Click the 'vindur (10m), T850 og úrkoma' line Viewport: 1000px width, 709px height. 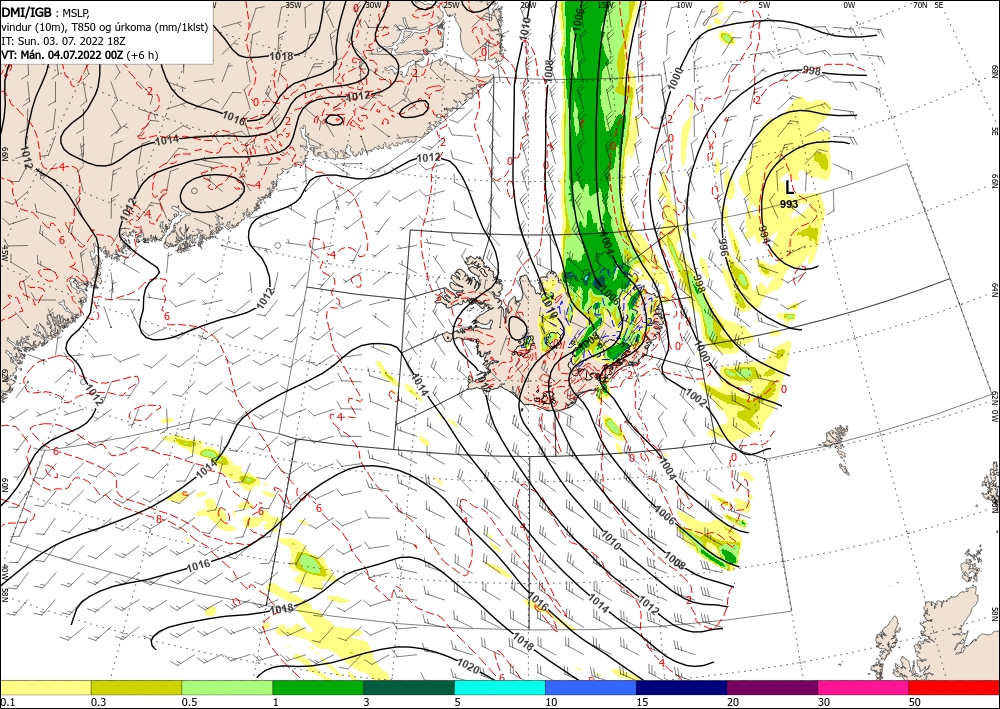point(105,27)
